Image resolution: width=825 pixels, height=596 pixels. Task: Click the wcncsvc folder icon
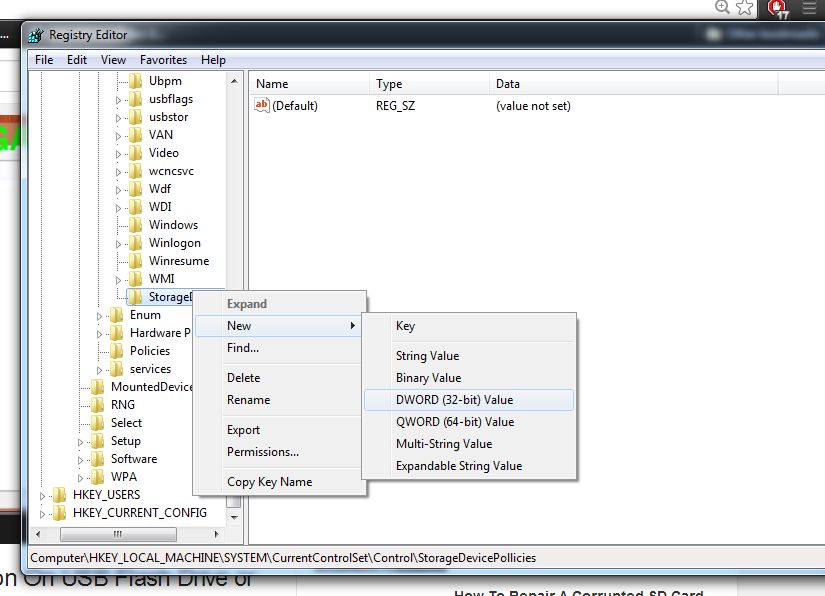point(136,171)
